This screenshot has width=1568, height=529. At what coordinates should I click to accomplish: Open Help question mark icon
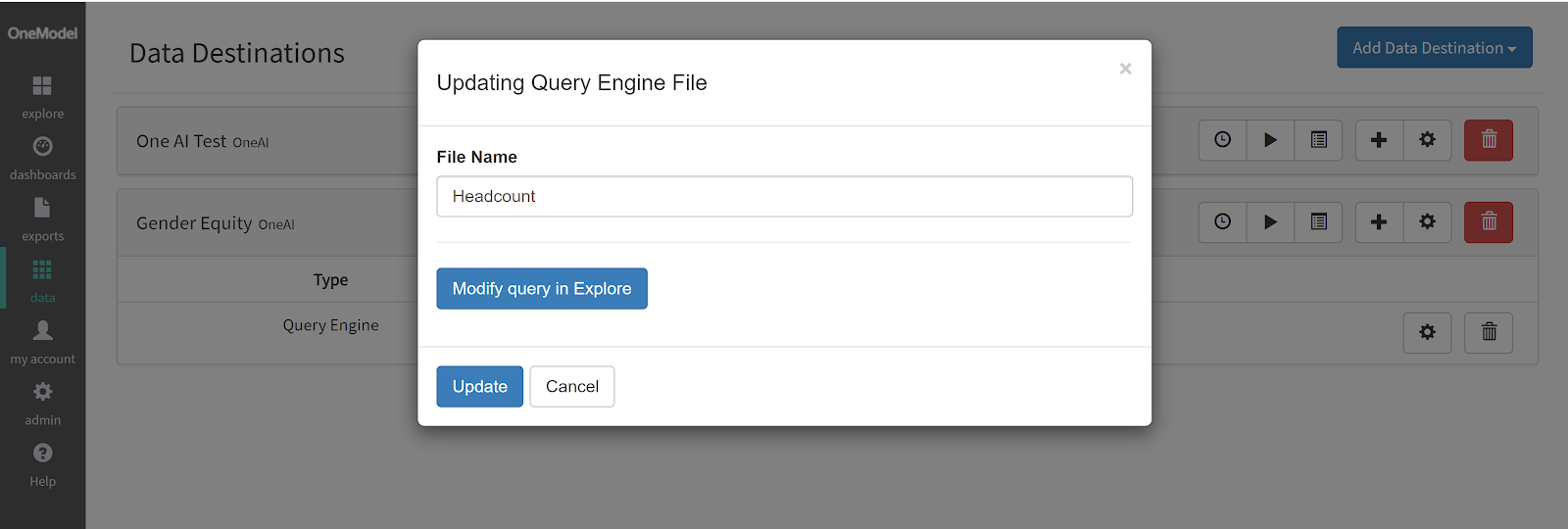click(42, 454)
